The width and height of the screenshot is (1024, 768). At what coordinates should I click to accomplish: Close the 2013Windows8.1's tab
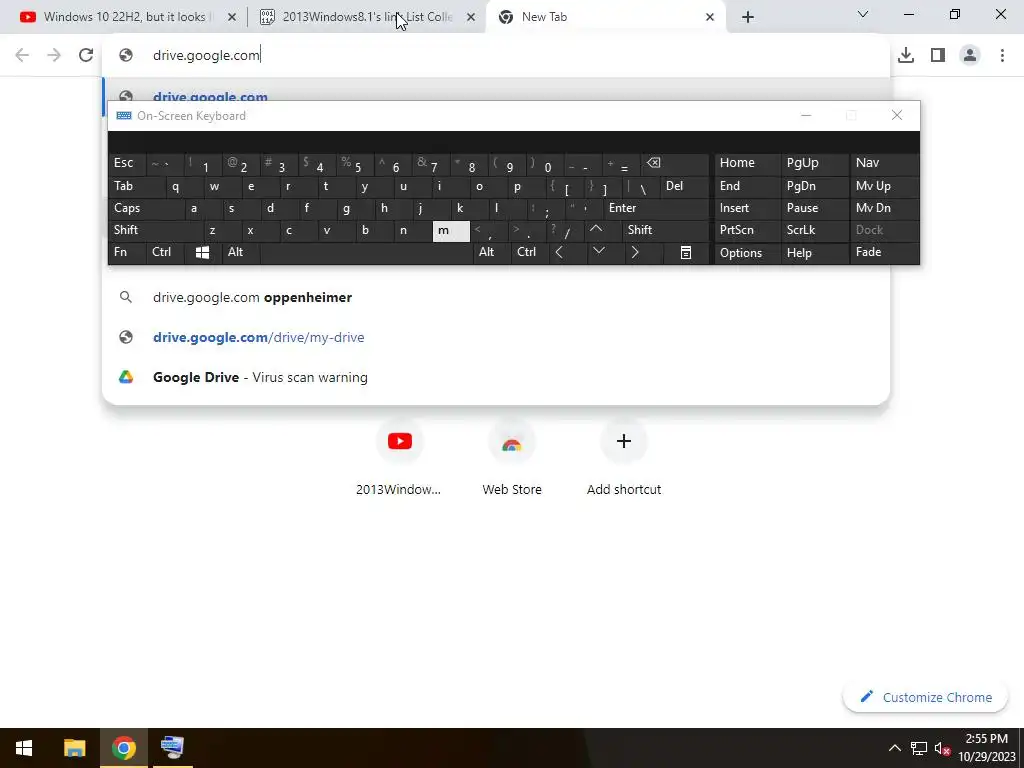(x=471, y=17)
